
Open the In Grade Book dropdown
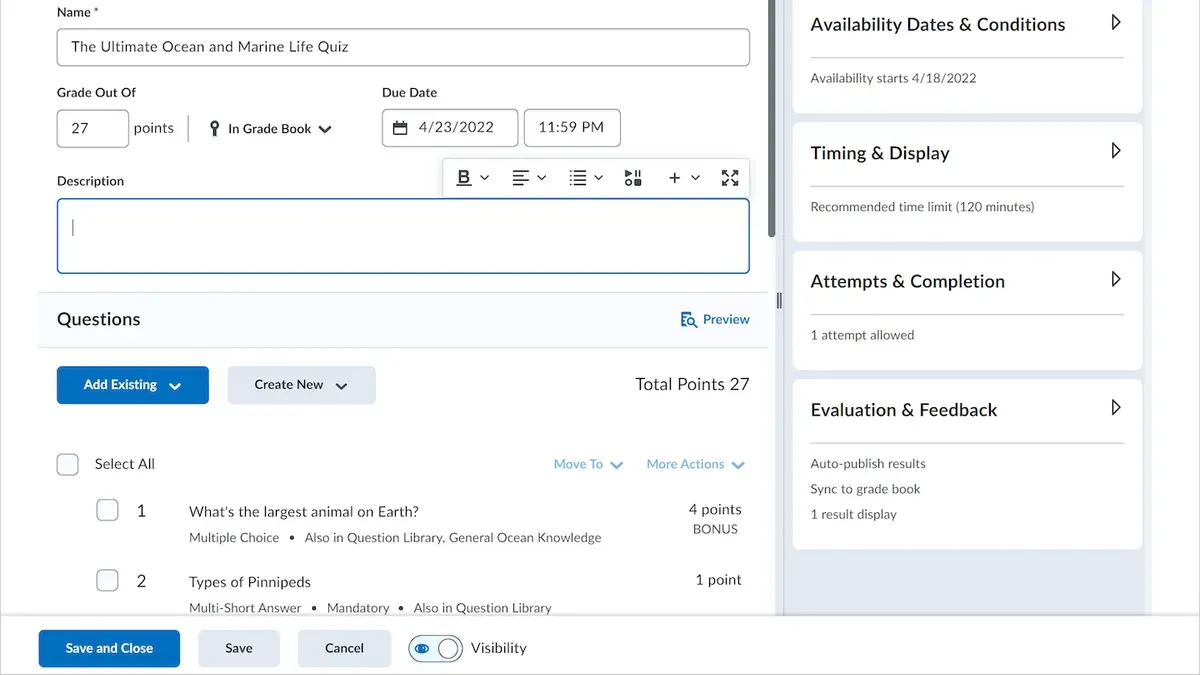[x=270, y=129]
